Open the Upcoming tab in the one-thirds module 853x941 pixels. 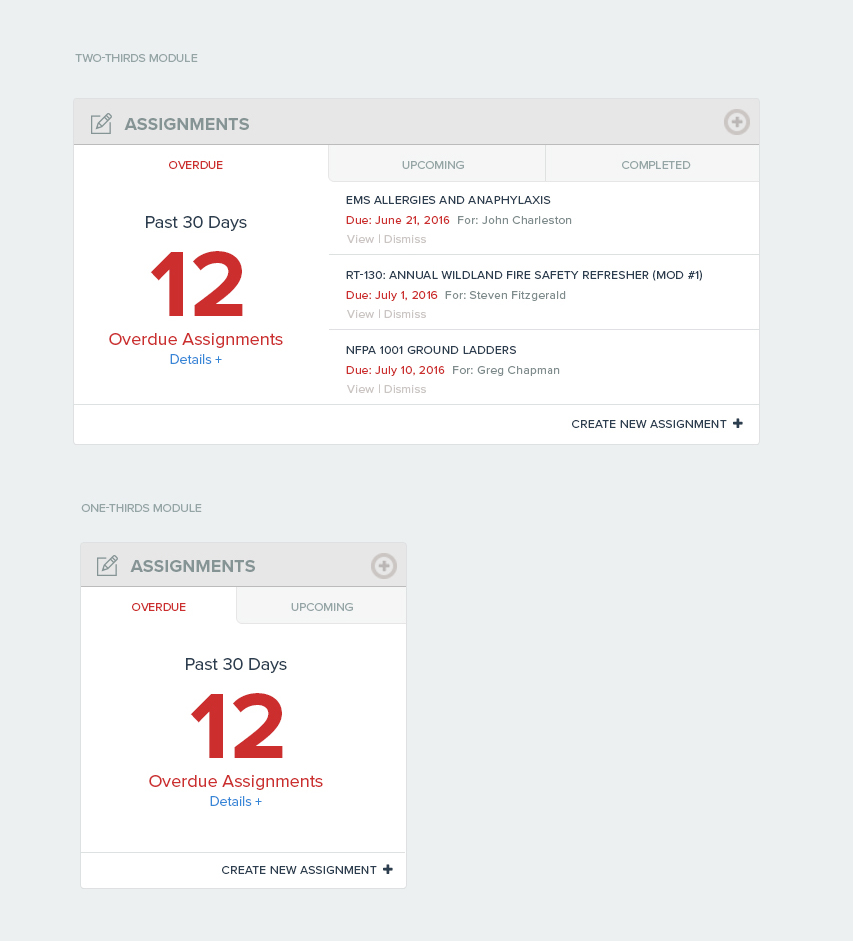321,606
